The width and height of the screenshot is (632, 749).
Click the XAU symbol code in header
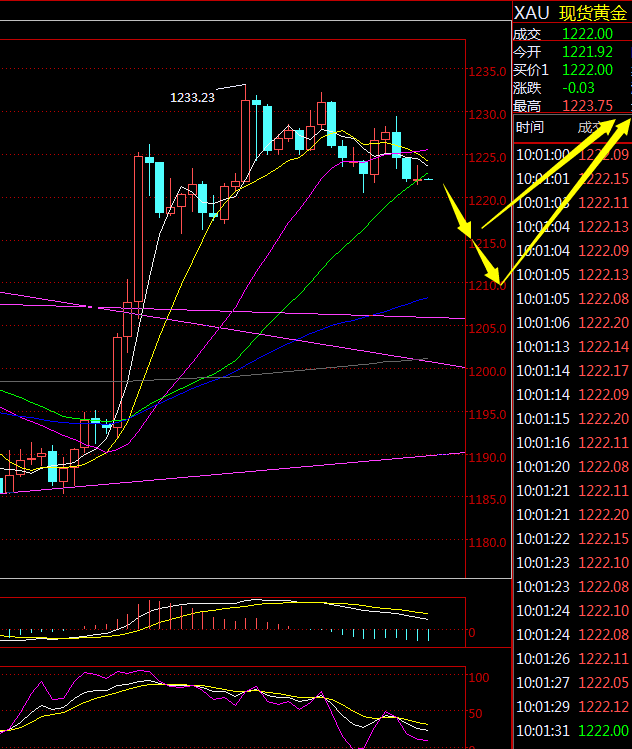[x=531, y=13]
